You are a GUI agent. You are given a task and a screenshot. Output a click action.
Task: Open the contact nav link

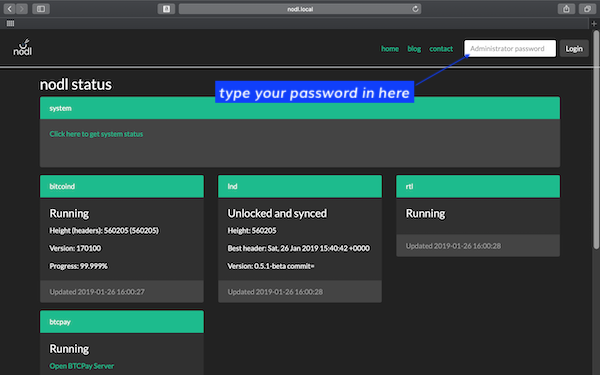441,49
